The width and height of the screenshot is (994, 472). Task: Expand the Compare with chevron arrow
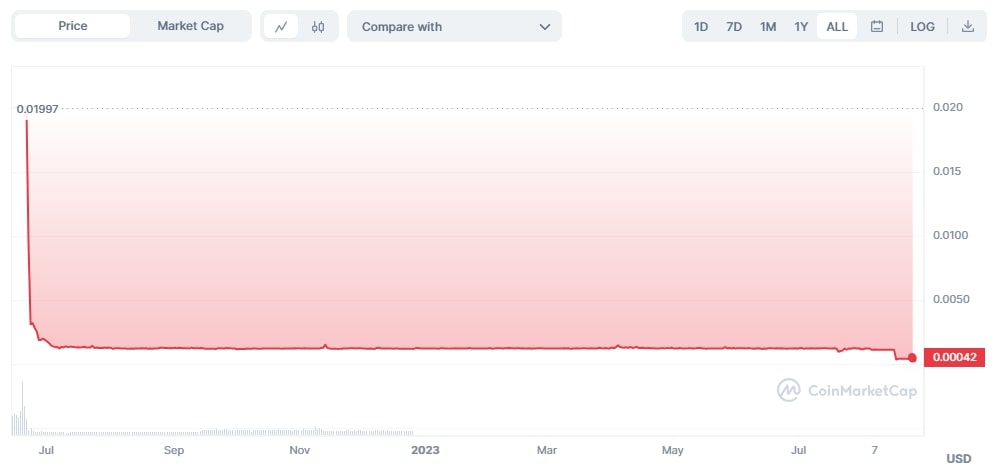(x=545, y=27)
